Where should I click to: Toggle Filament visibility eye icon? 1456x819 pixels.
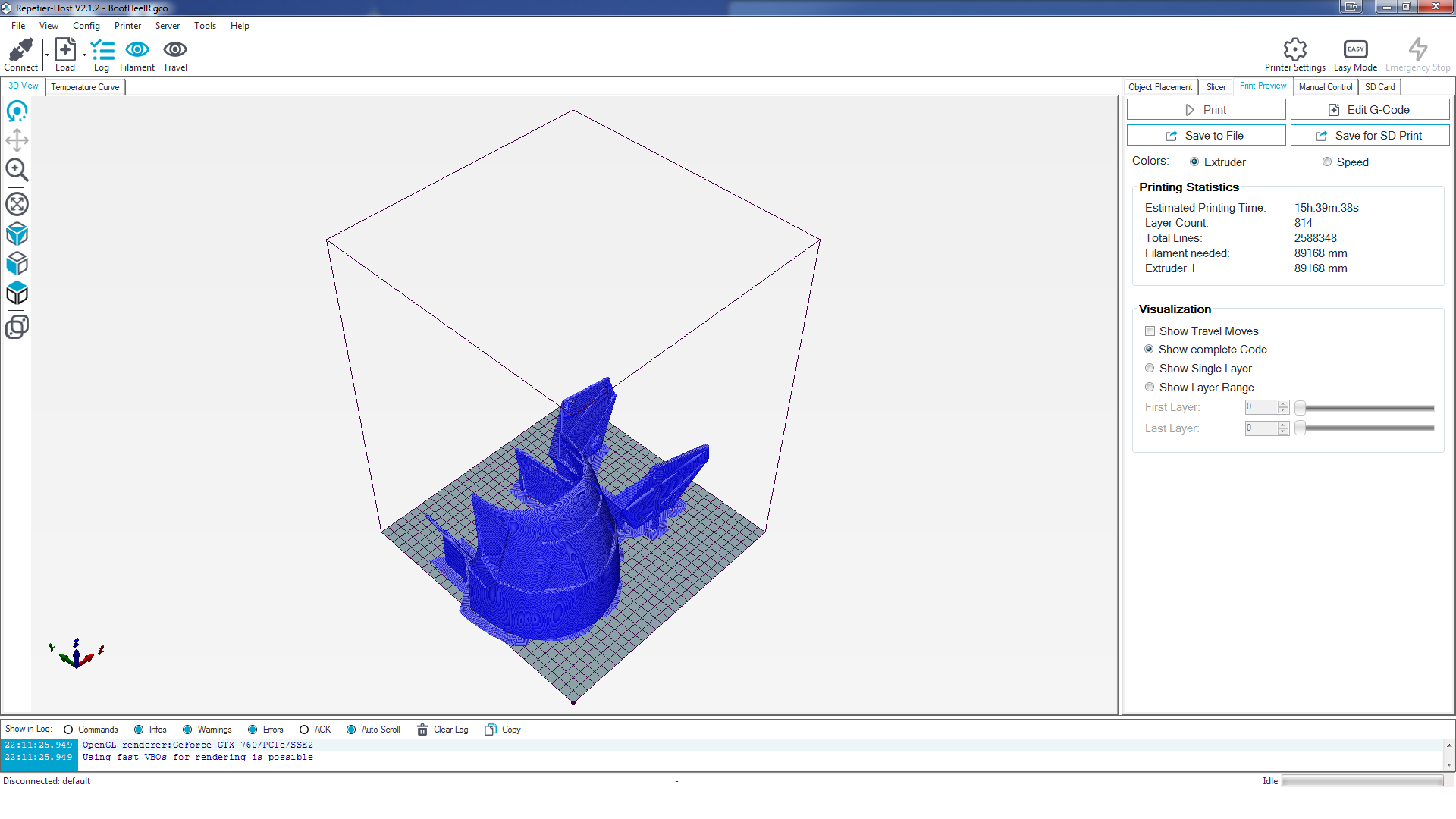(136, 51)
